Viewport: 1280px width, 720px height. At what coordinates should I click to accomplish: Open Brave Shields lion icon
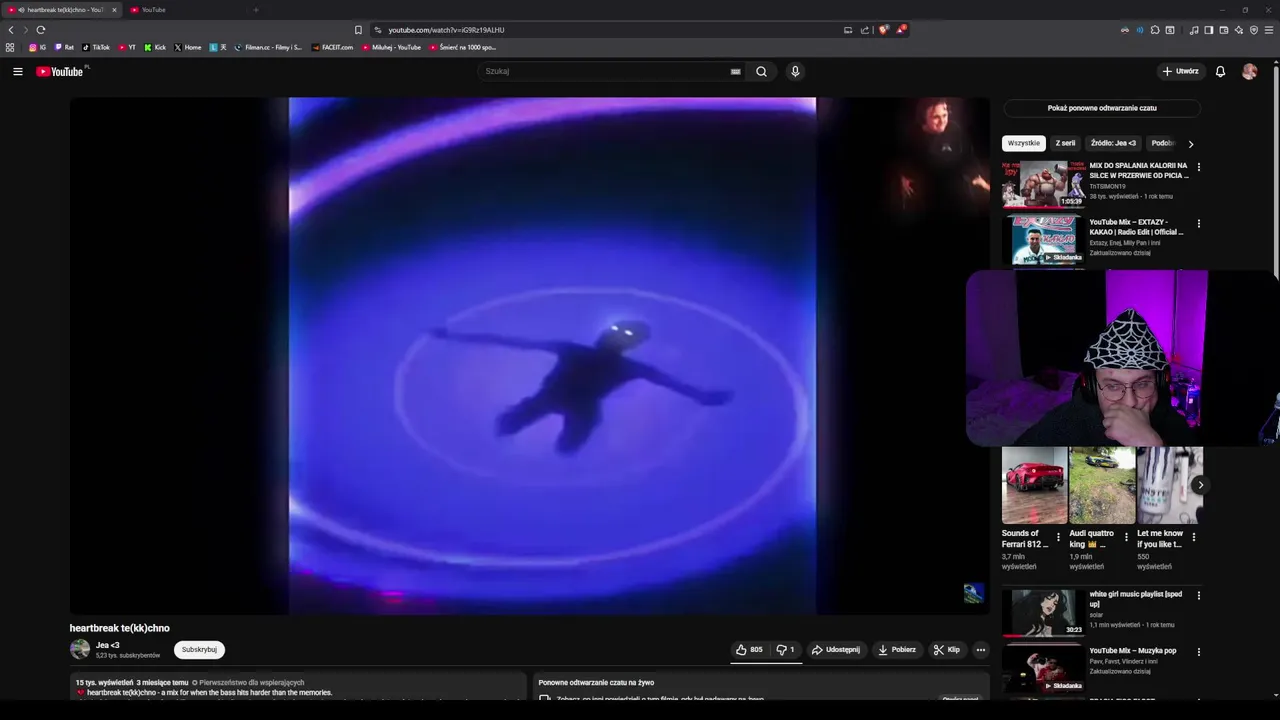(883, 30)
